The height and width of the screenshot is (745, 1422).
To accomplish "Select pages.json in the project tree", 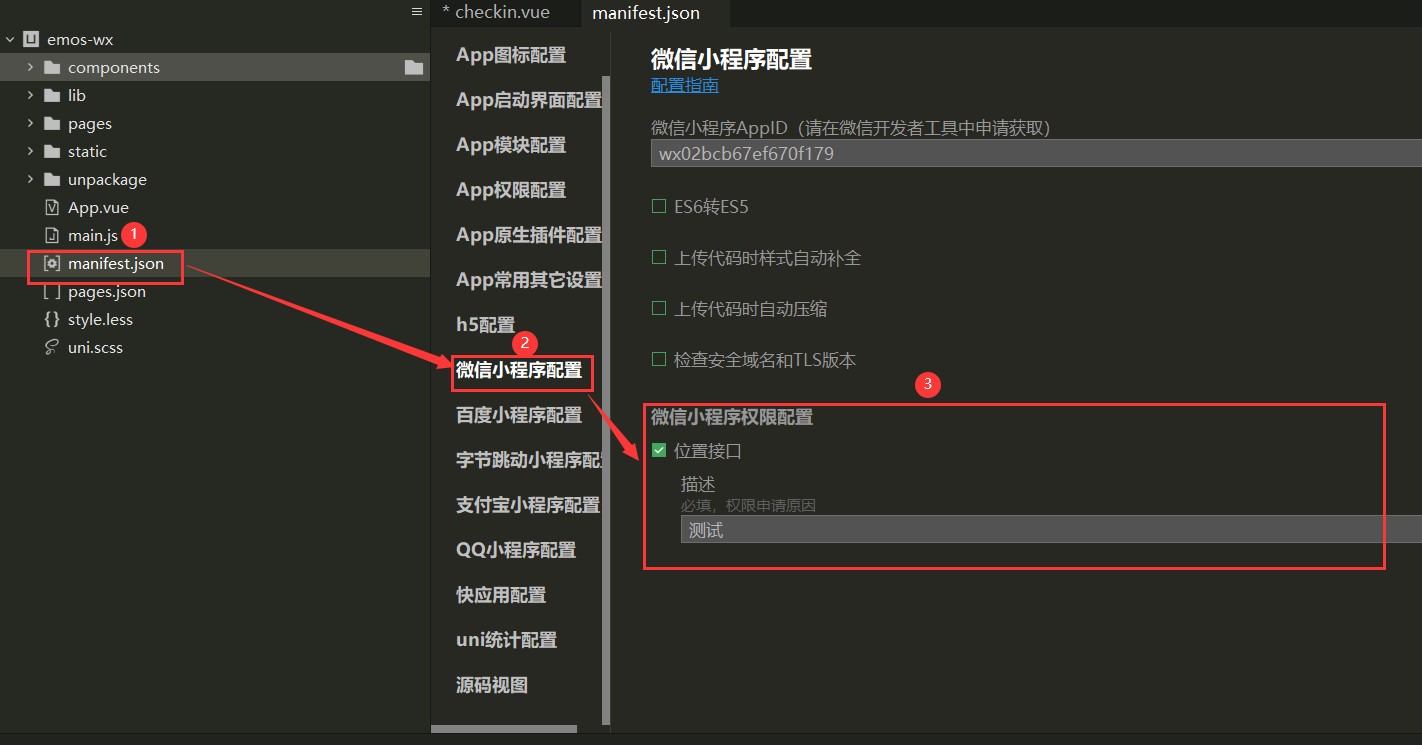I will [x=107, y=292].
